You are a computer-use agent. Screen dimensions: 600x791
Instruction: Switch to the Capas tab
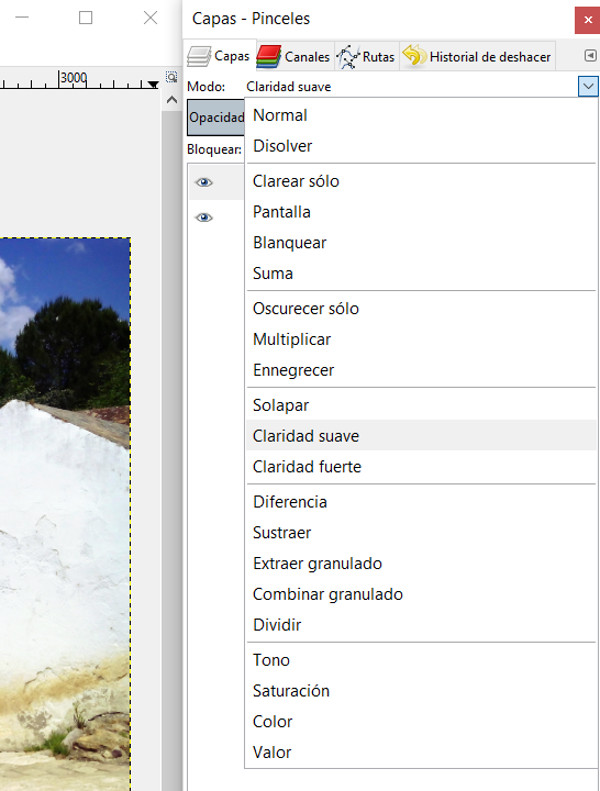pyautogui.click(x=218, y=57)
